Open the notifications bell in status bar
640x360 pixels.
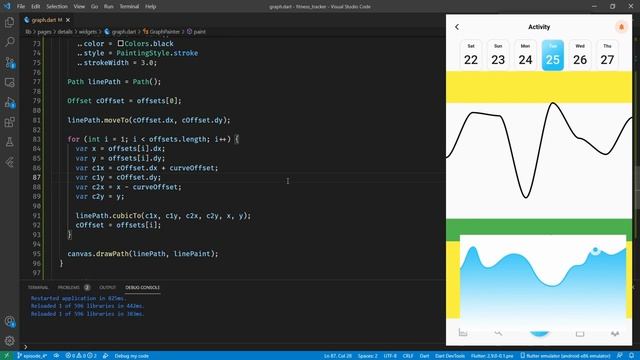631,356
